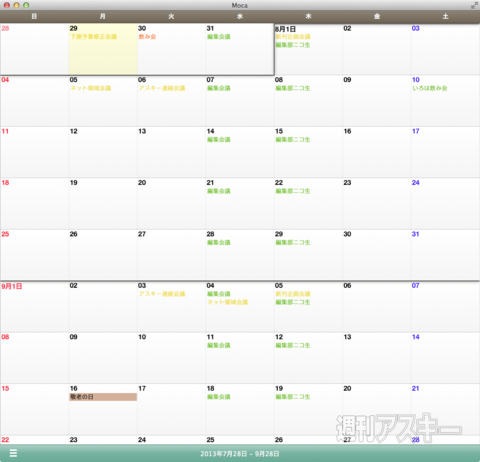
Task: Open 編集部ニコ生 event on September 5
Action: pyautogui.click(x=293, y=302)
